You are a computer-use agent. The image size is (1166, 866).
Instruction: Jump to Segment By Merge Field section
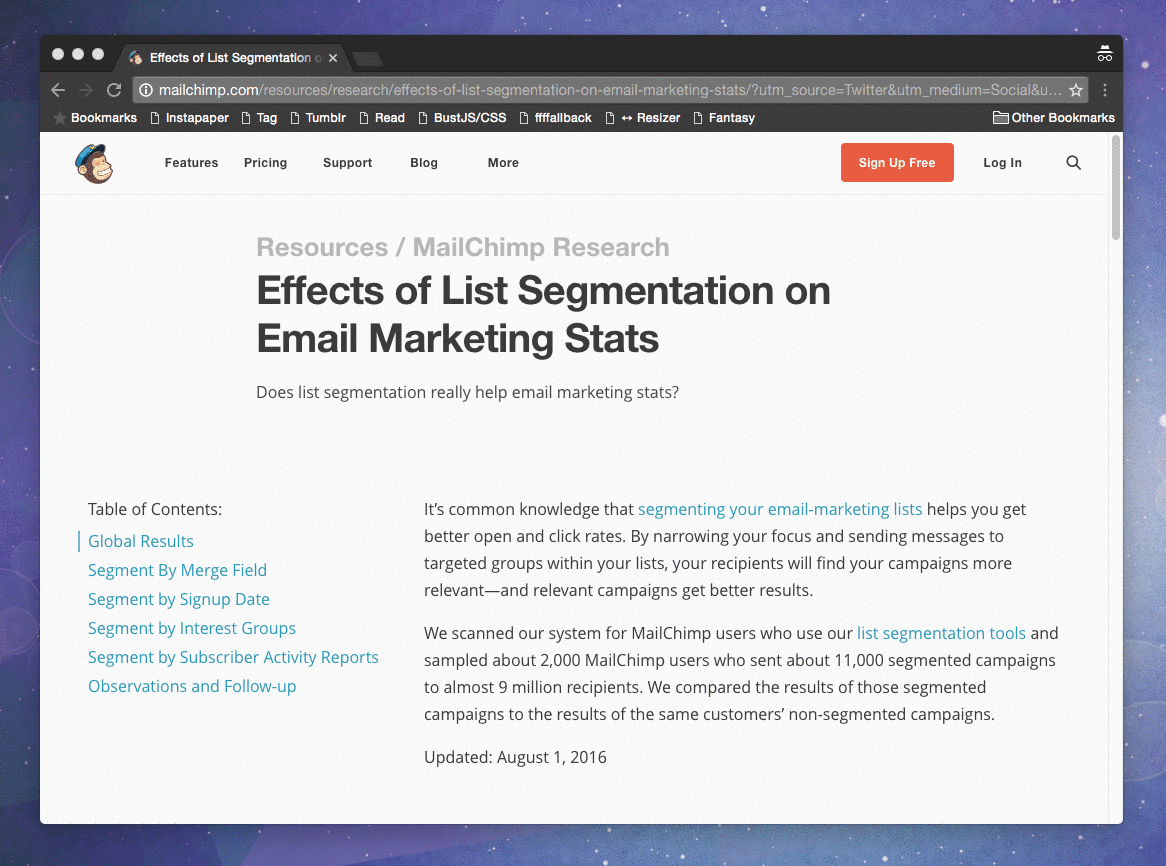(177, 570)
